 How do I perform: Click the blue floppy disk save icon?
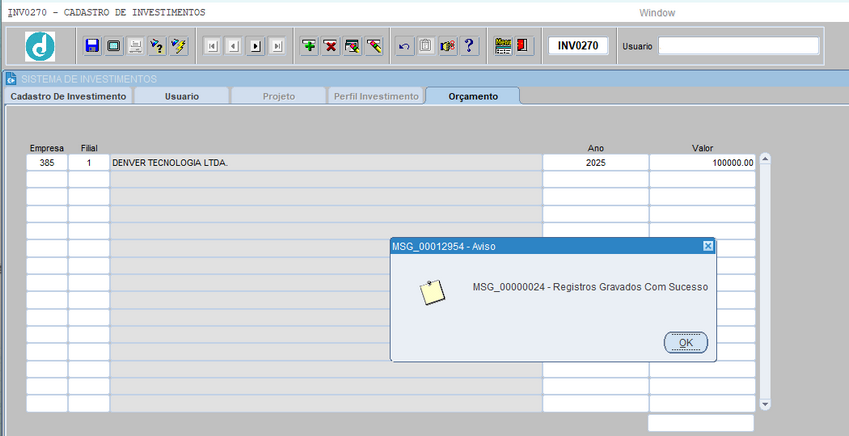tap(92, 46)
